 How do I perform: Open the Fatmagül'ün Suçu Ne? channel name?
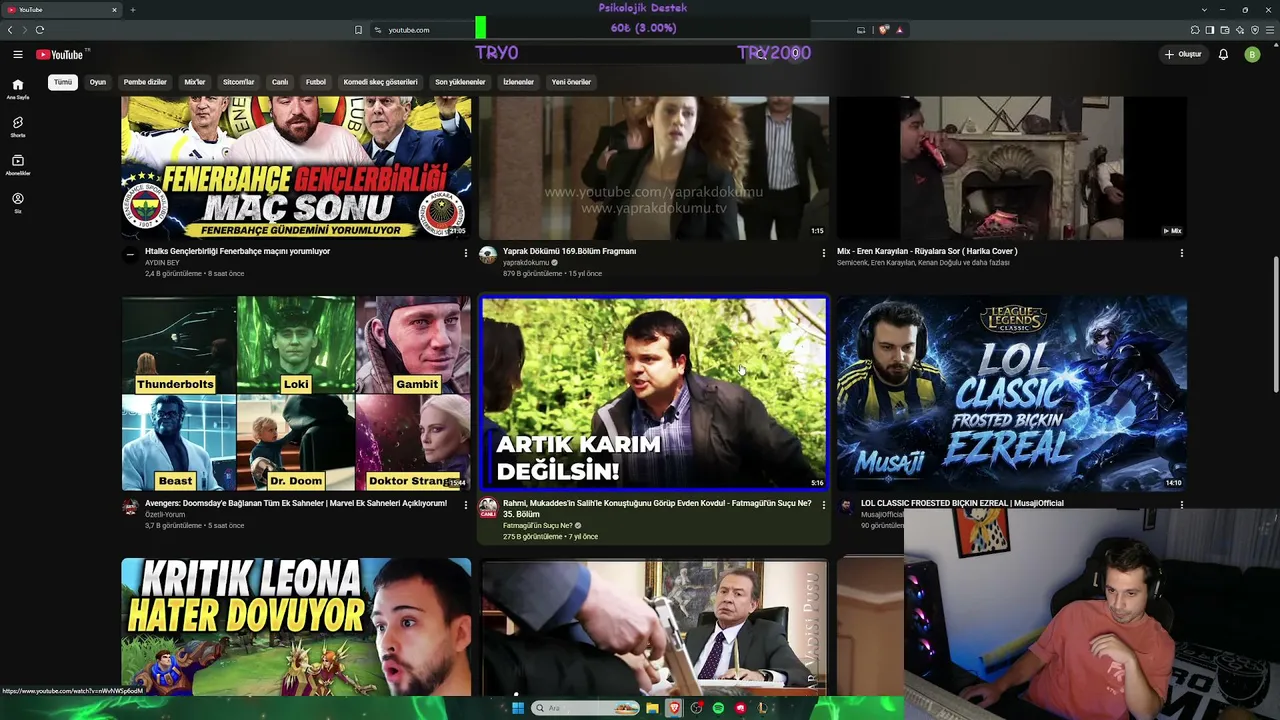coord(538,525)
